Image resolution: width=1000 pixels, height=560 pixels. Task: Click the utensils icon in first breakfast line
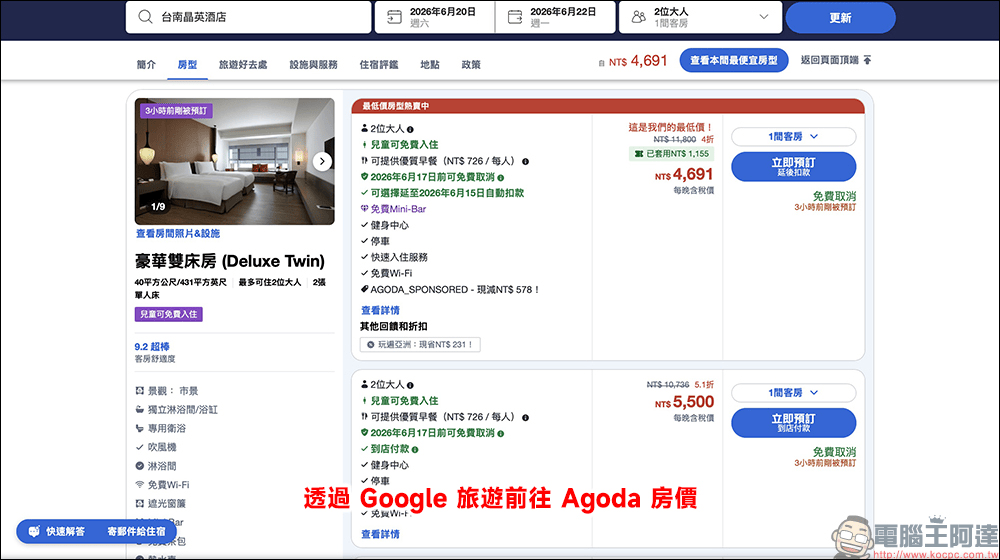coord(364,161)
